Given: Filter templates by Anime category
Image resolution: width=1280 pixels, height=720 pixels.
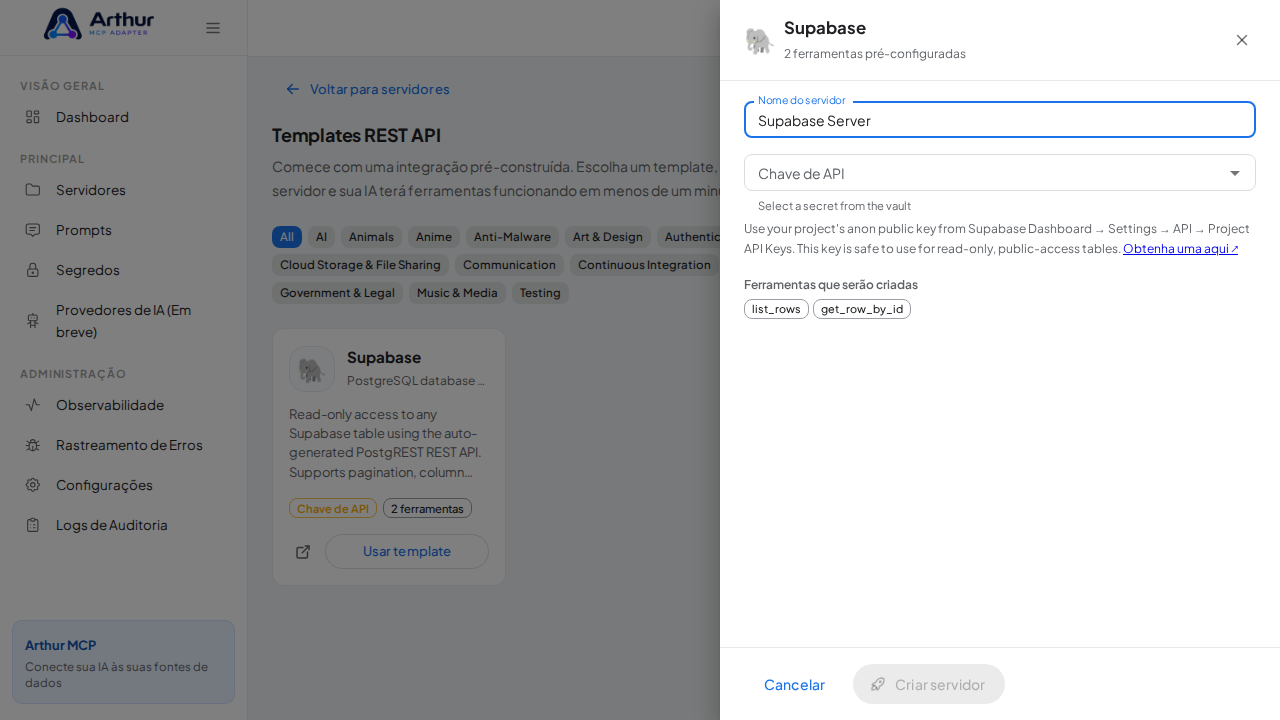Looking at the screenshot, I should [x=434, y=237].
